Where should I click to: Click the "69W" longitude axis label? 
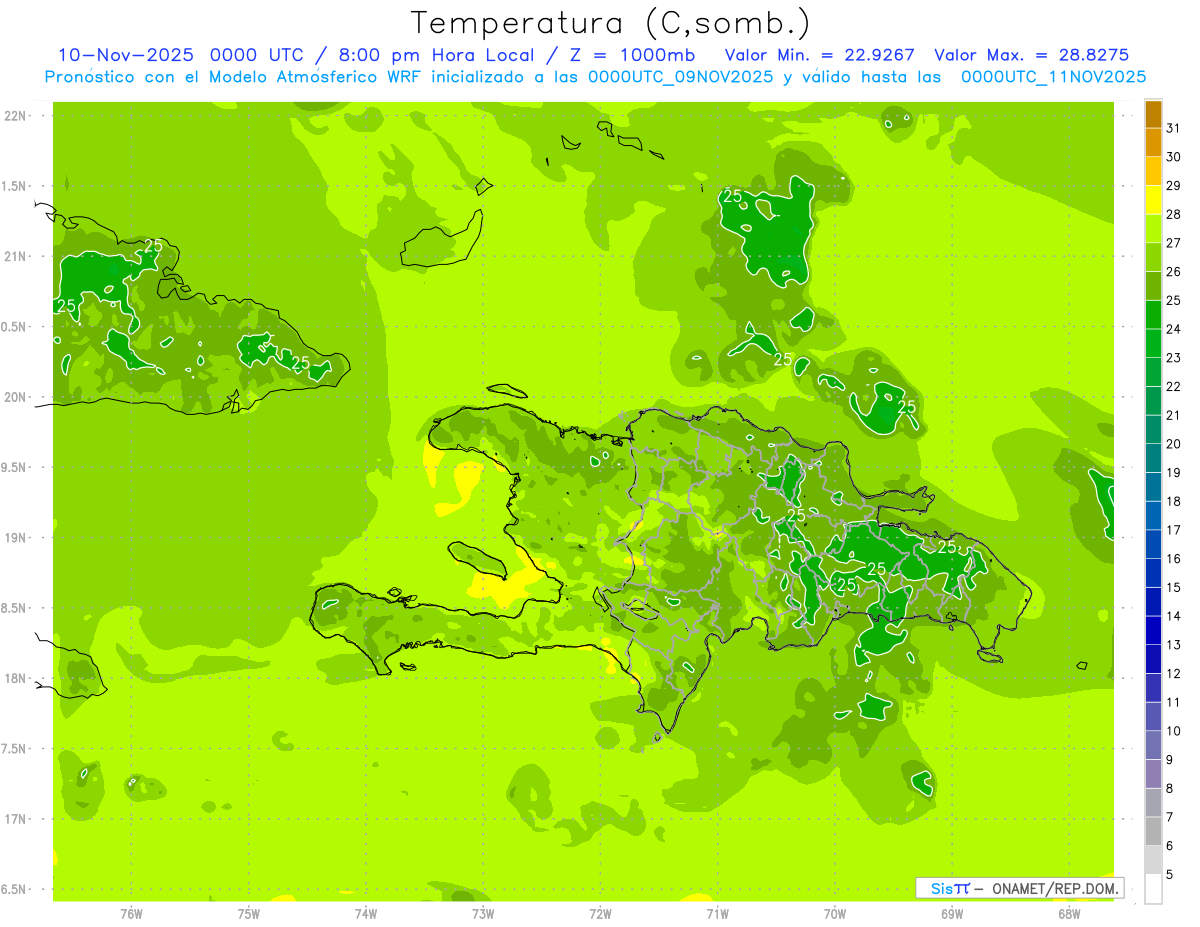[x=952, y=913]
